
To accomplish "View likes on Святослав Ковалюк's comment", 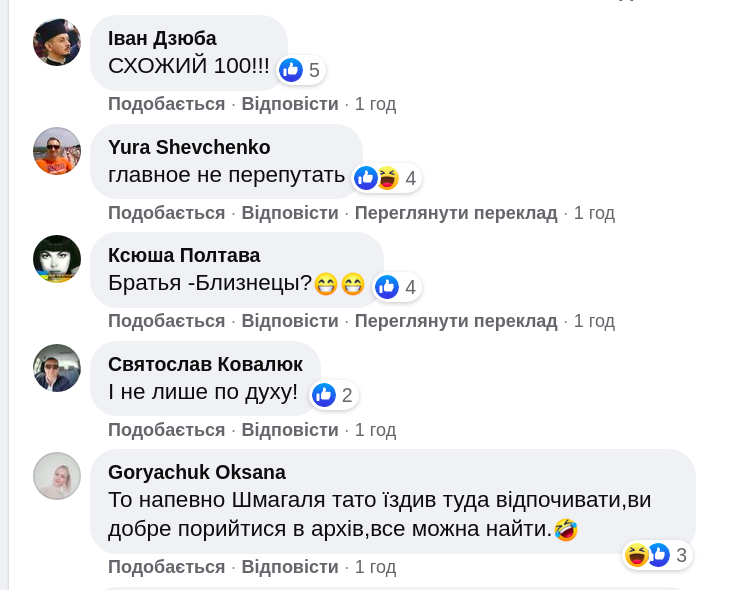I will pos(334,395).
